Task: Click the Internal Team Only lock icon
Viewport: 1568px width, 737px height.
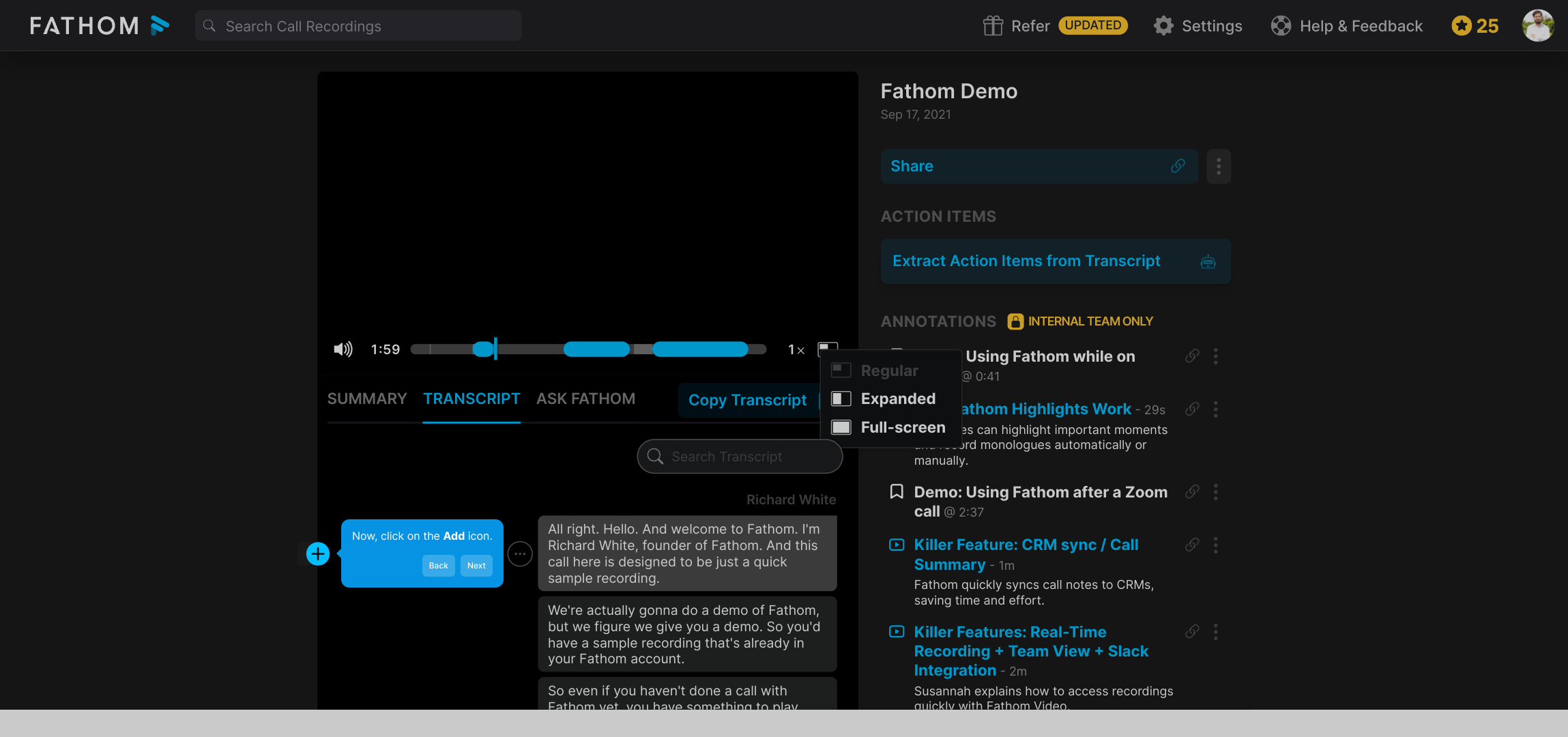Action: click(x=1015, y=321)
